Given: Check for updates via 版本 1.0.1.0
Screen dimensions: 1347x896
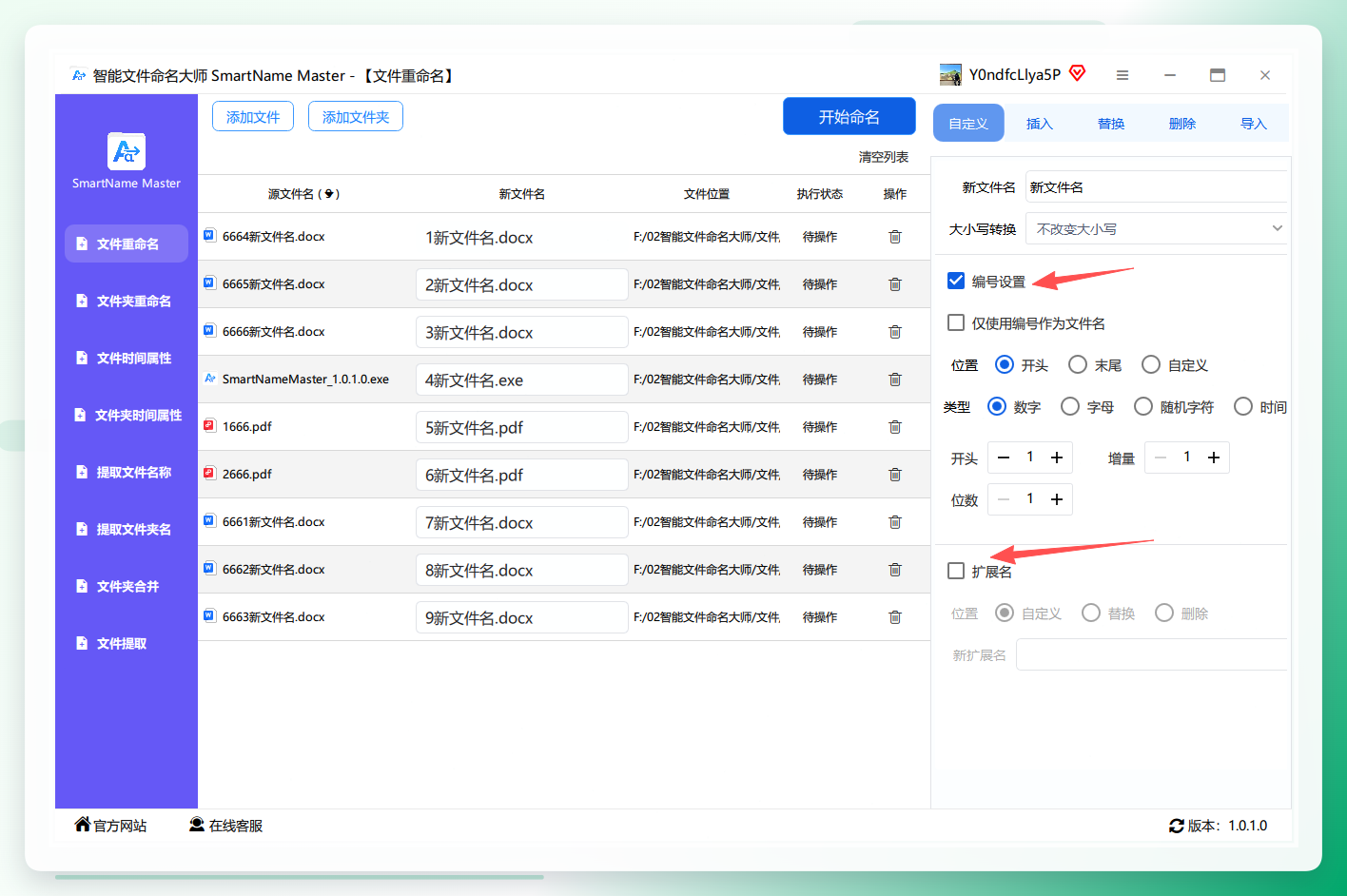Looking at the screenshot, I should click(1219, 826).
